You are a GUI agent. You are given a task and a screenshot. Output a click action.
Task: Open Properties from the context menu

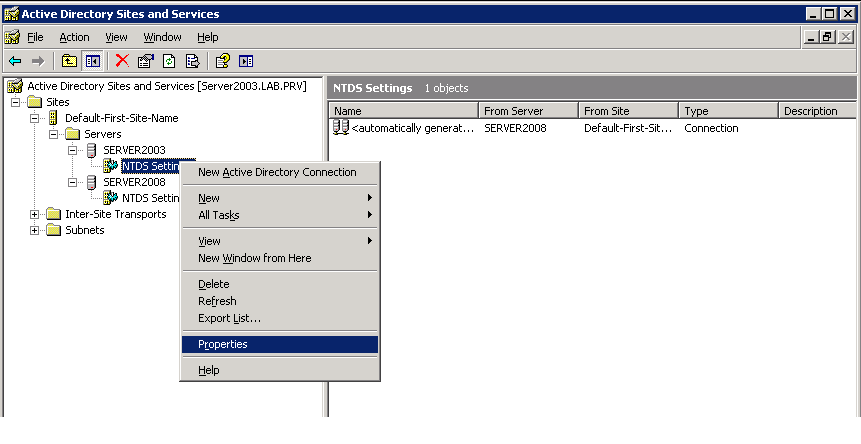tap(280, 344)
